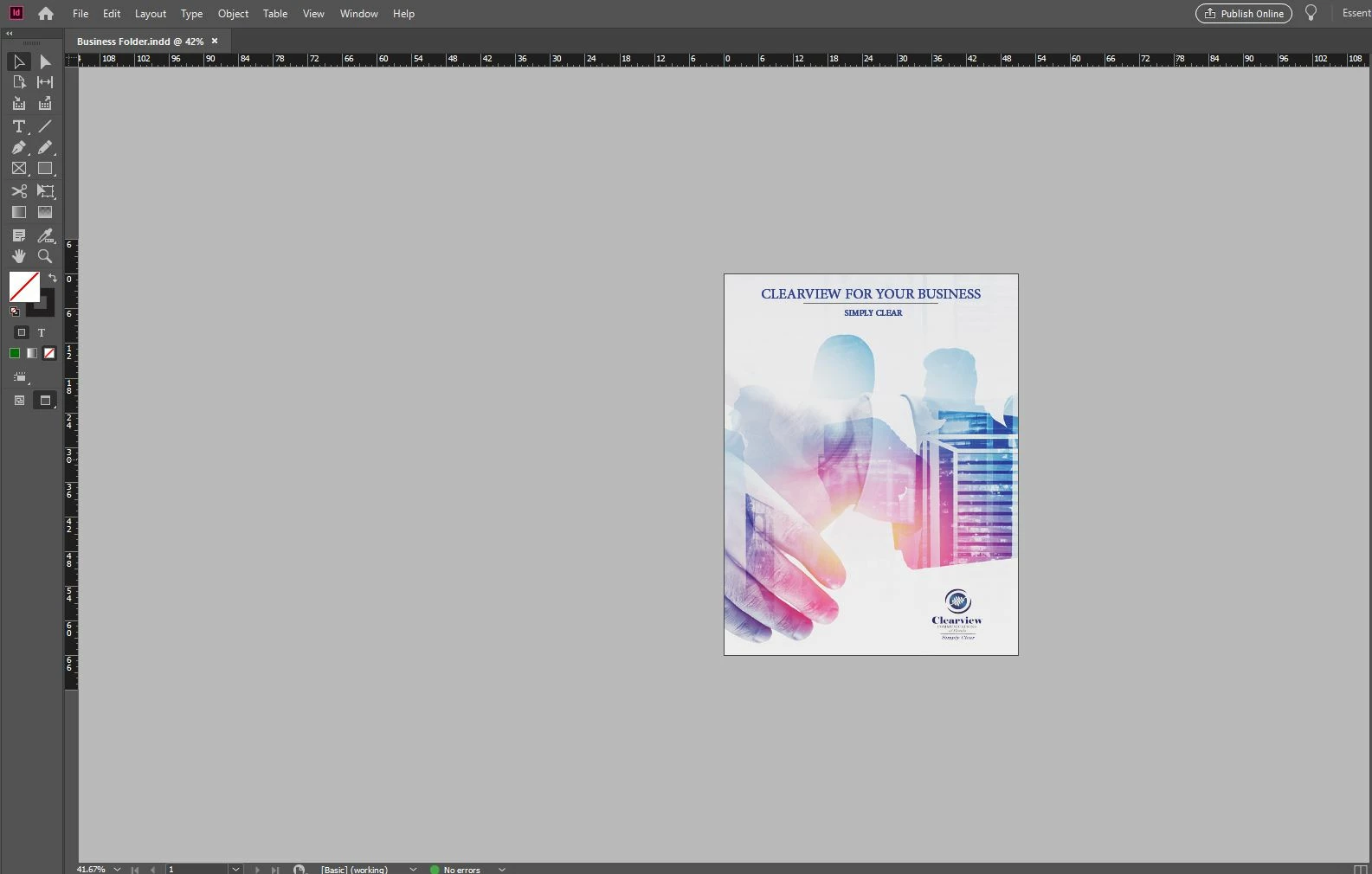Open the page number dropdown
This screenshot has width=1372, height=874.
coord(235,869)
